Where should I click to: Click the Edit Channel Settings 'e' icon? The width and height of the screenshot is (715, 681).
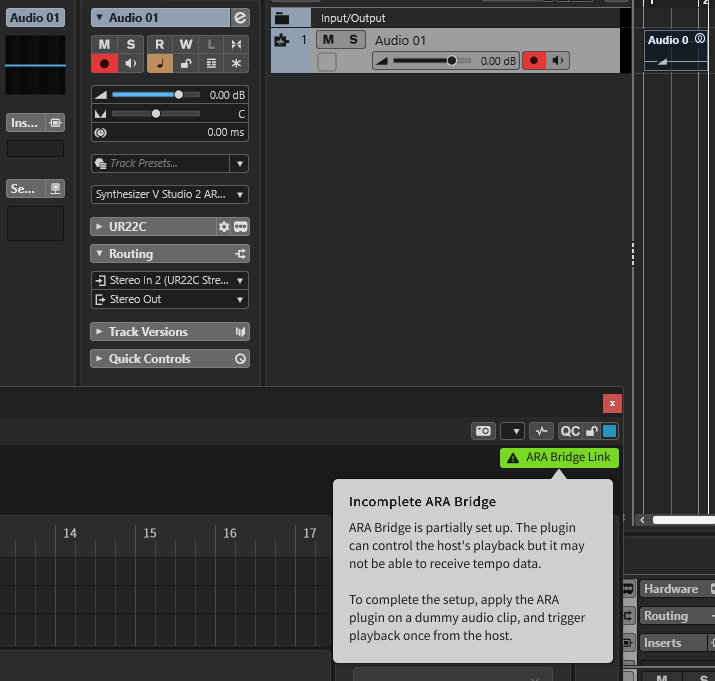click(x=240, y=18)
